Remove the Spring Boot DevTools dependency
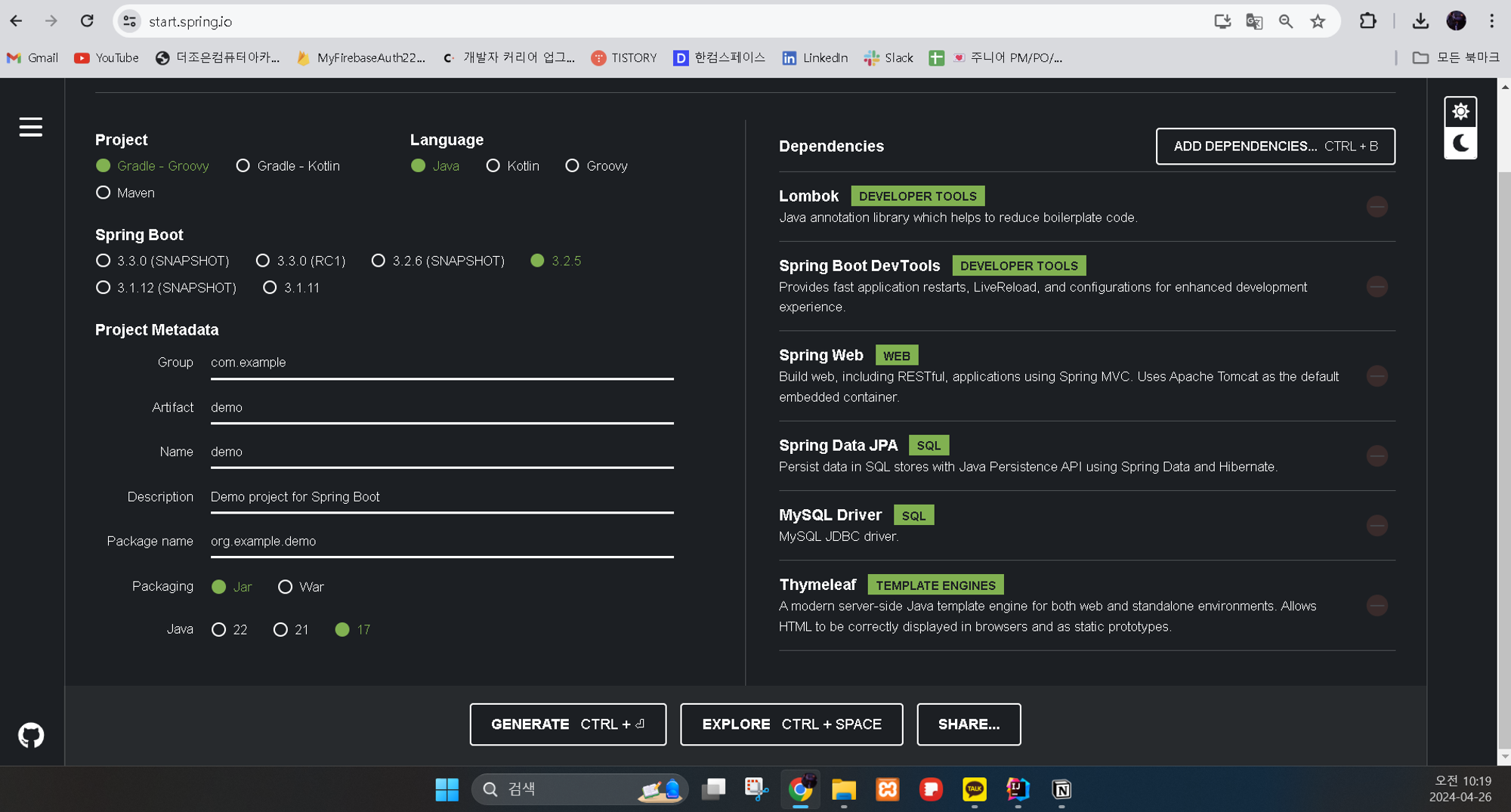Viewport: 1511px width, 812px height. pyautogui.click(x=1377, y=286)
